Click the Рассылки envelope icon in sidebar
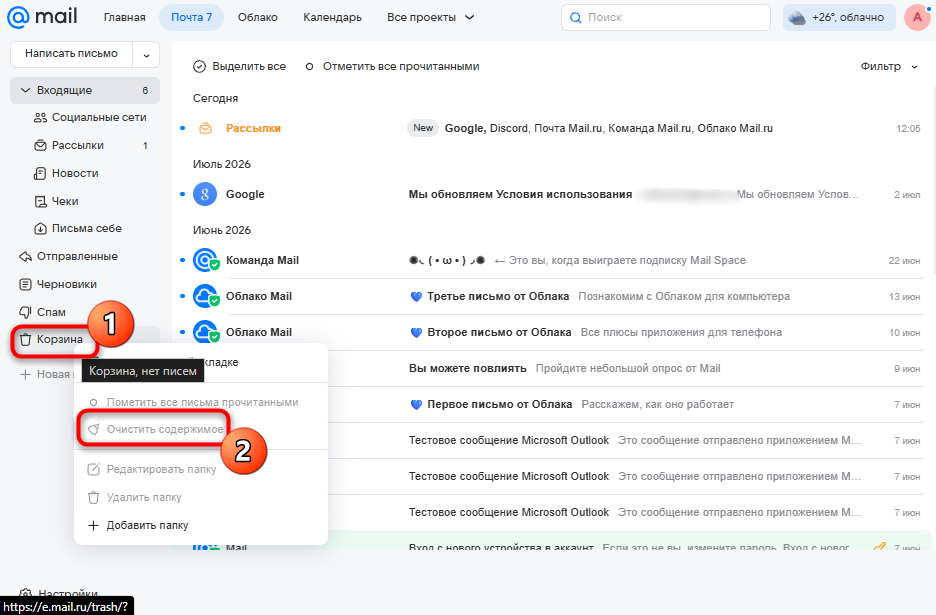 click(x=40, y=145)
